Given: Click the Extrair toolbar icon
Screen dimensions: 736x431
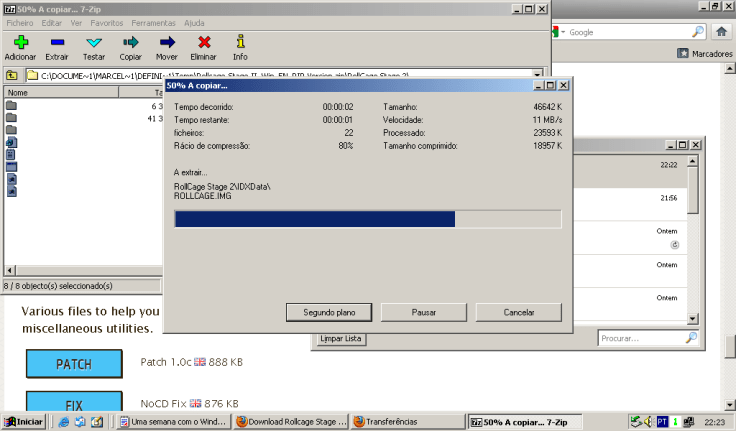Looking at the screenshot, I should (57, 42).
